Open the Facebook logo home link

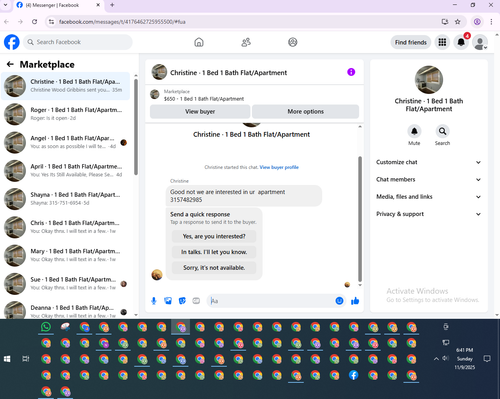(12, 42)
